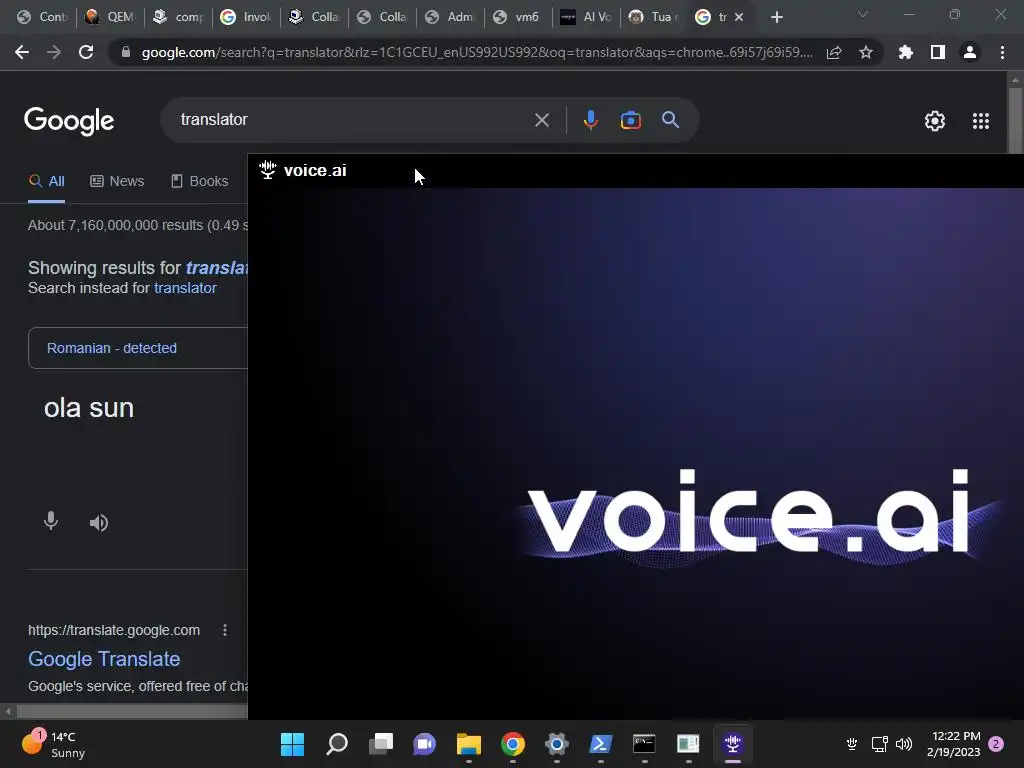Start voice search with microphone icon
1024x768 pixels.
(590, 120)
